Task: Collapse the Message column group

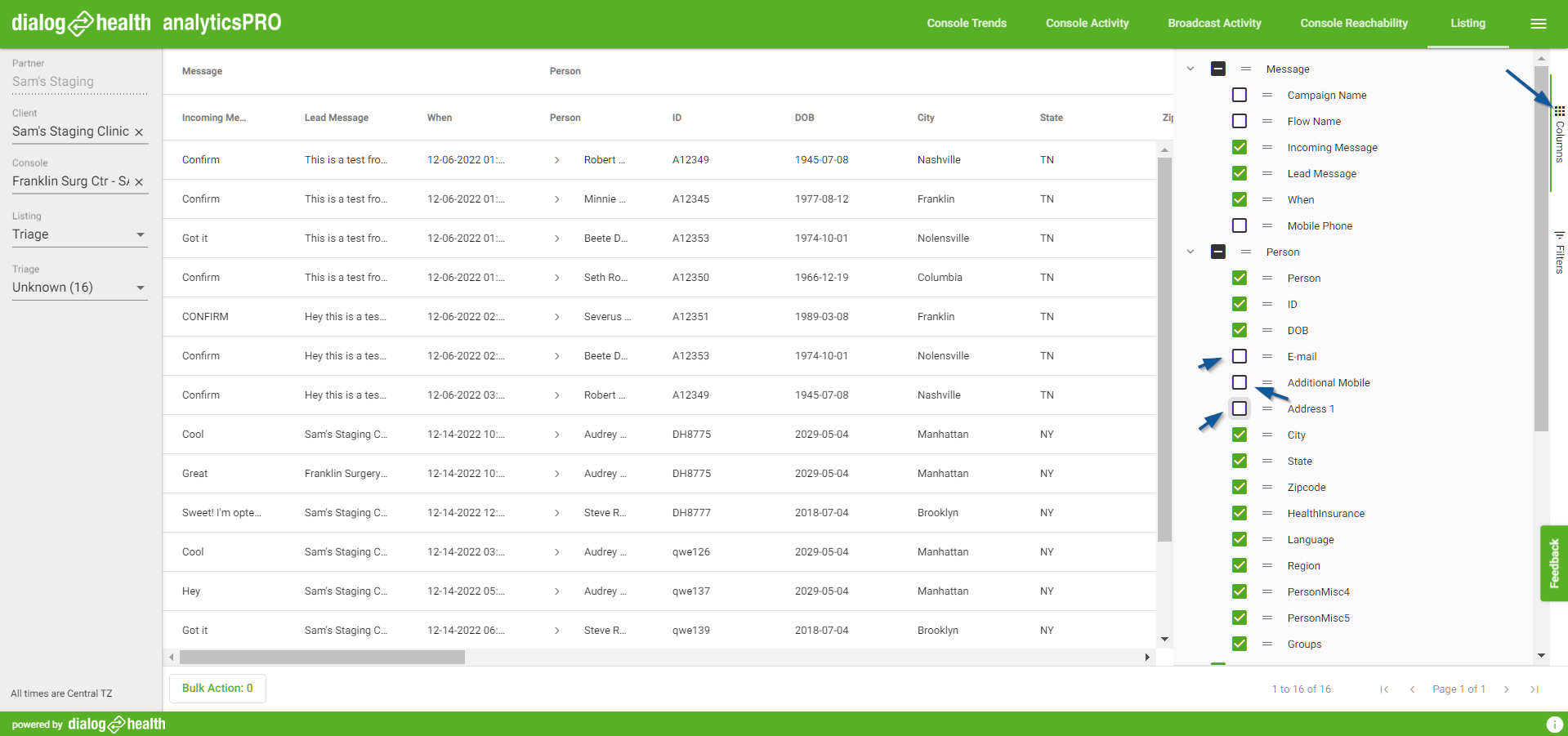Action: 1191,69
